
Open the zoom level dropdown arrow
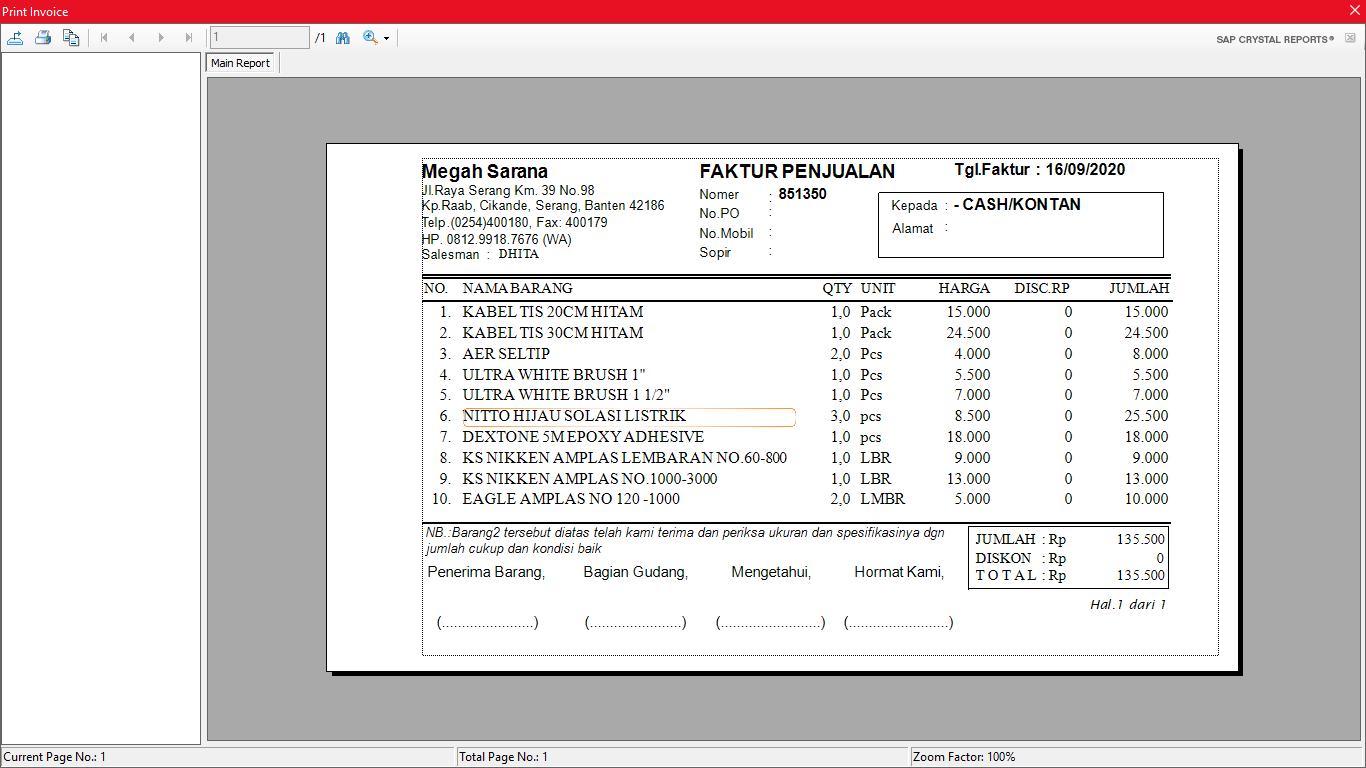pyautogui.click(x=386, y=39)
